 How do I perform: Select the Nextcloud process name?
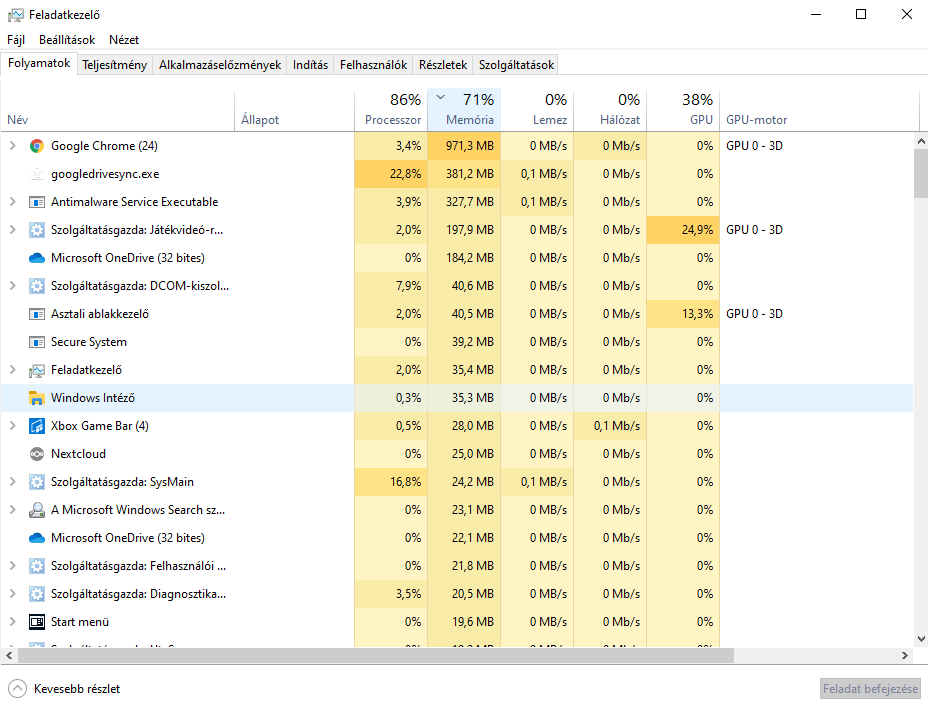[x=79, y=454]
